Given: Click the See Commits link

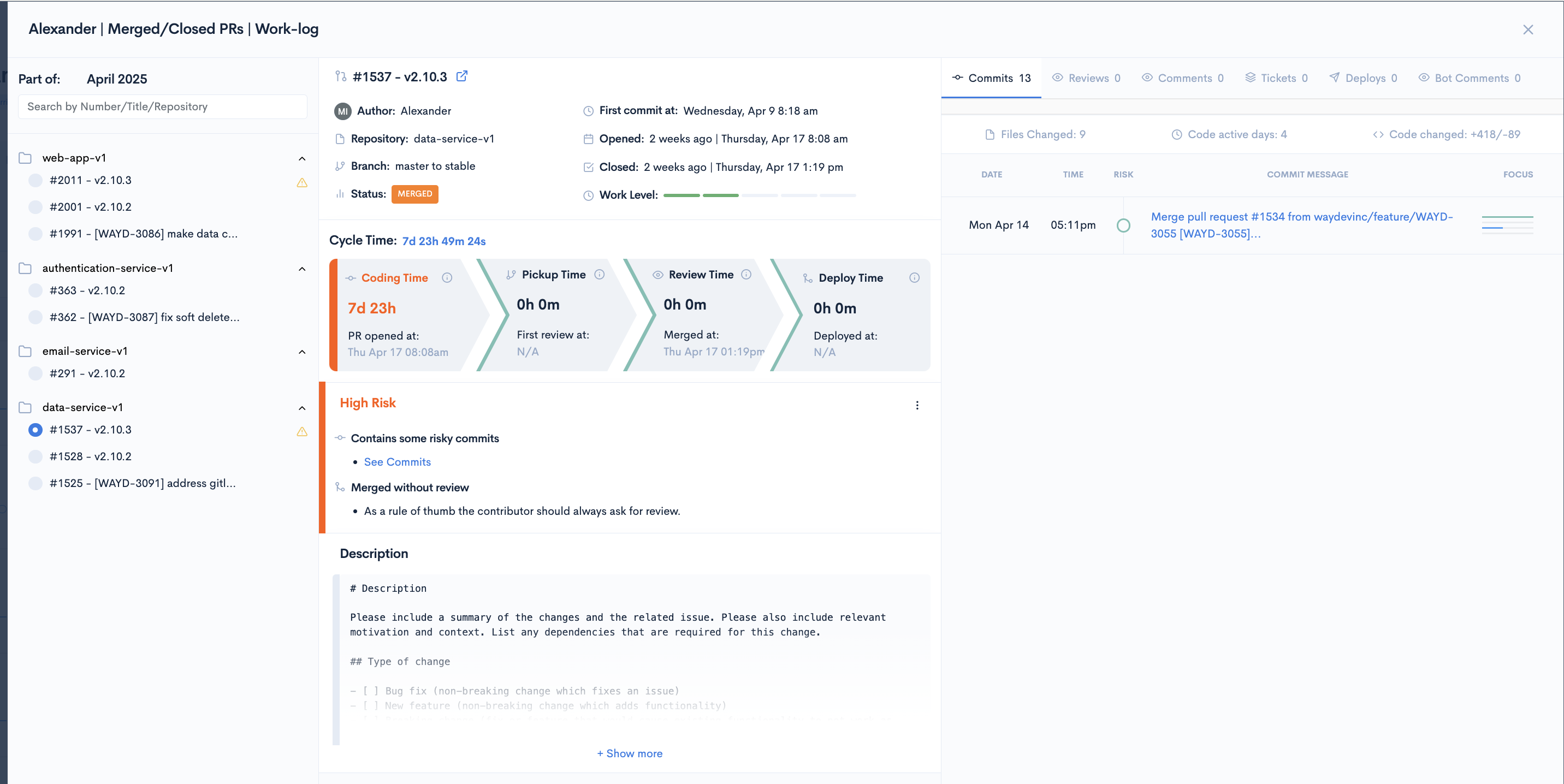Looking at the screenshot, I should tap(397, 462).
